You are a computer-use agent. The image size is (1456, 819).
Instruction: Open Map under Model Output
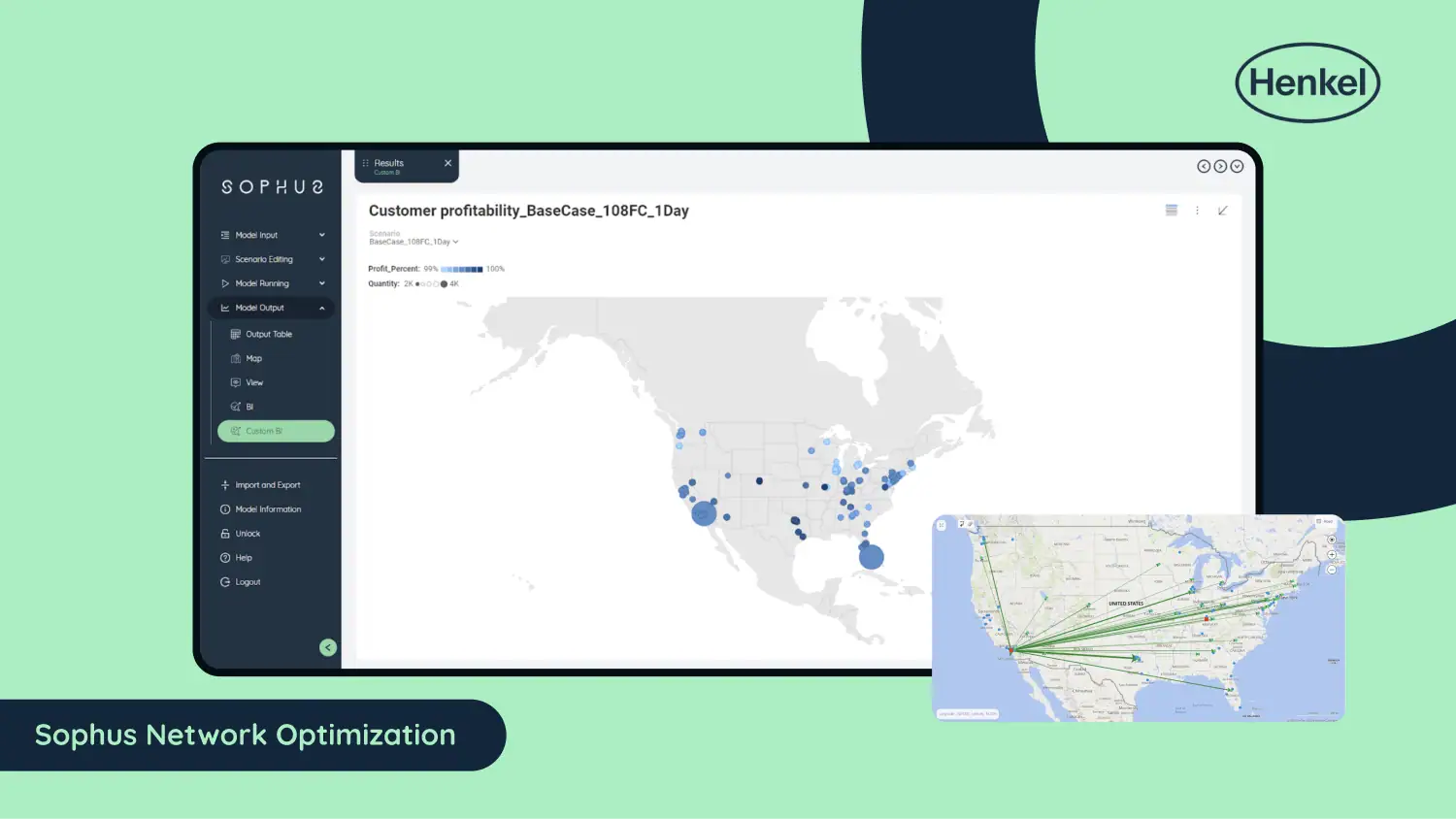click(x=253, y=358)
